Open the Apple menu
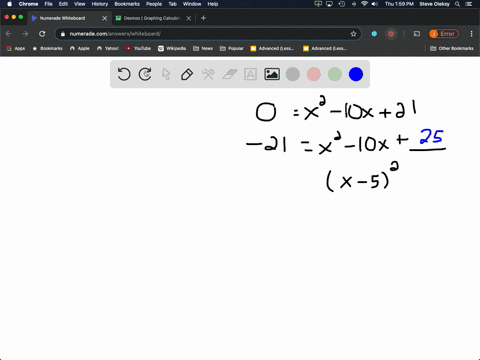The height and width of the screenshot is (360, 480). click(x=9, y=4)
